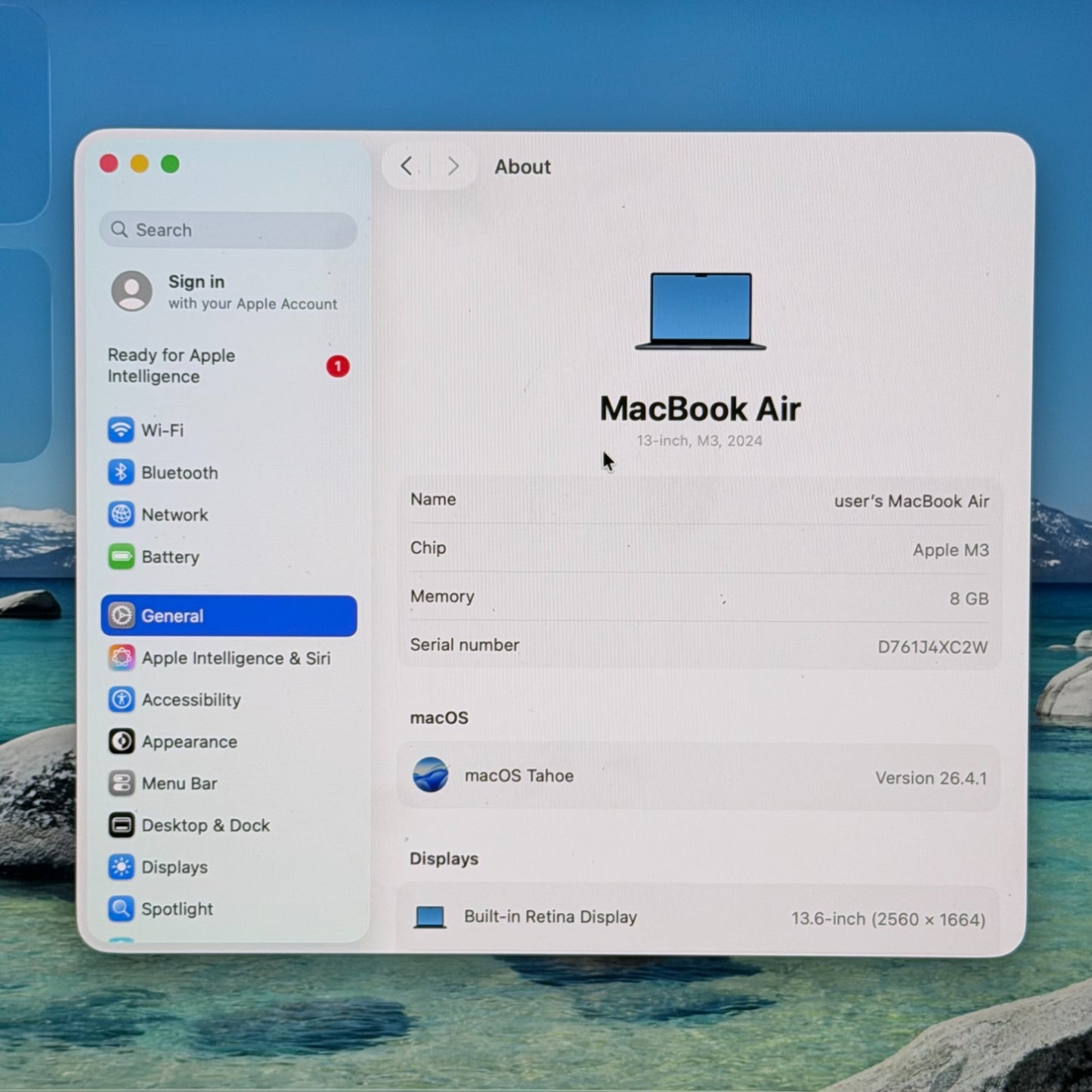Click the "About" page title

[523, 167]
